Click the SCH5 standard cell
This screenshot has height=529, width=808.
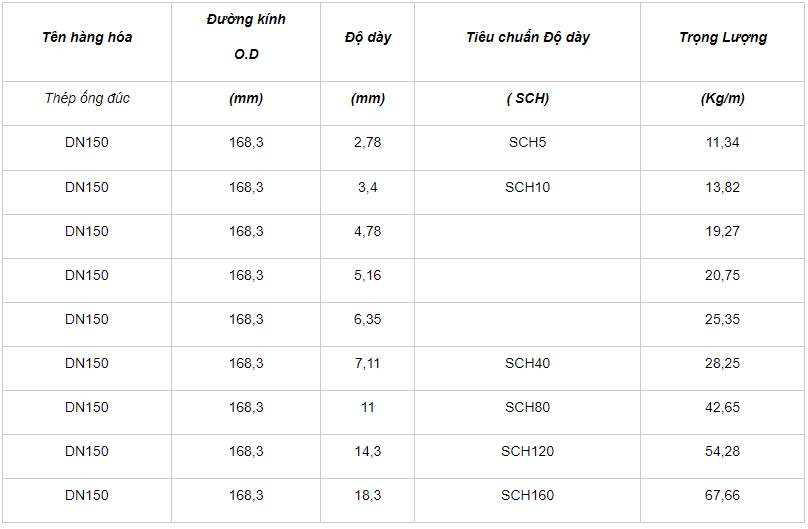527,142
